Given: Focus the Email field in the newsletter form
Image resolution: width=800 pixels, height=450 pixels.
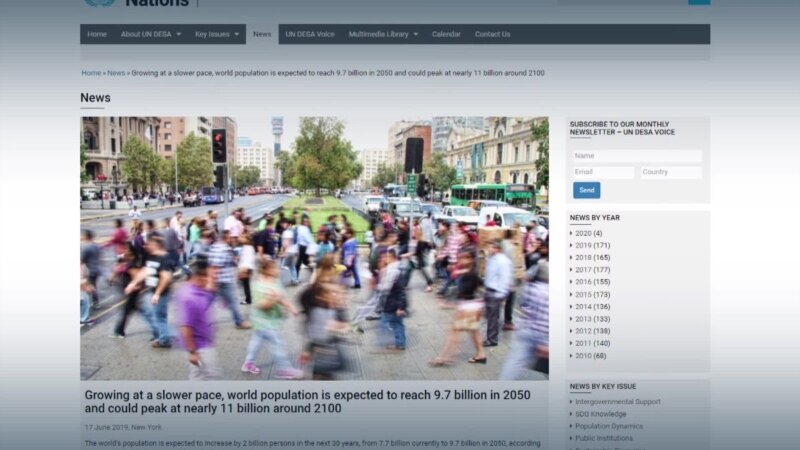Looking at the screenshot, I should pos(603,172).
